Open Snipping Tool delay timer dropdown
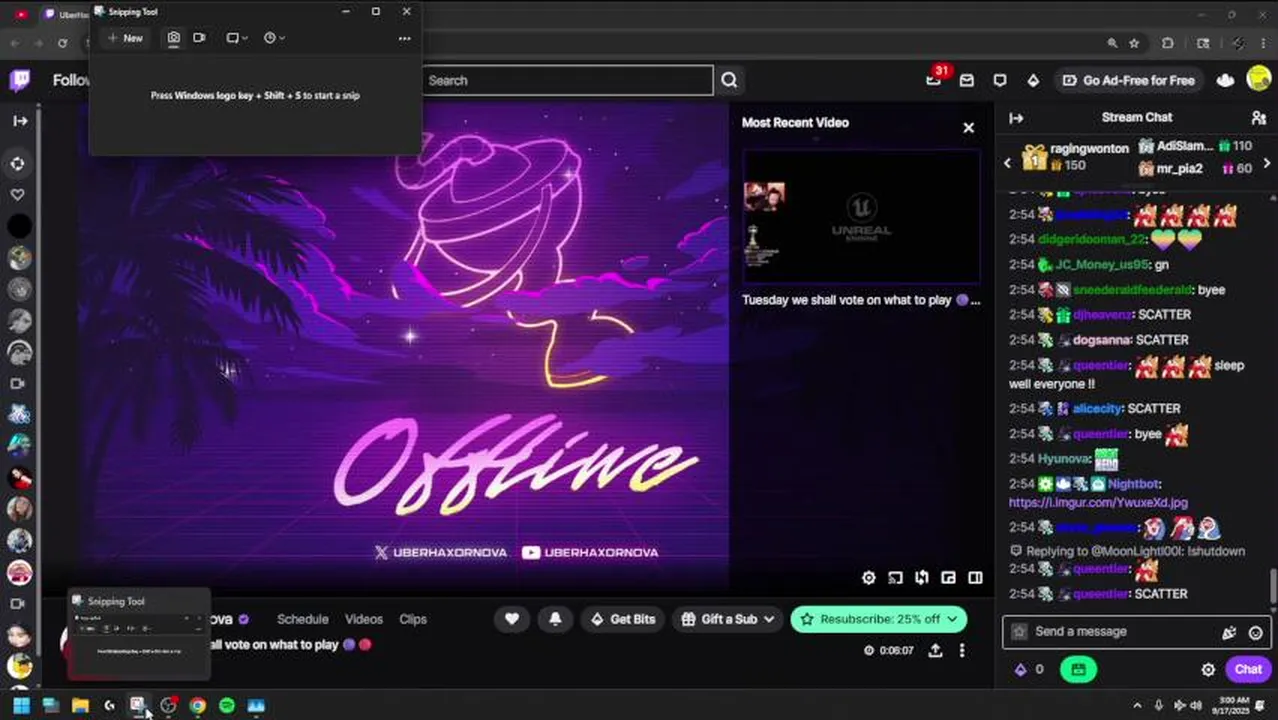Image resolution: width=1278 pixels, height=720 pixels. point(274,38)
